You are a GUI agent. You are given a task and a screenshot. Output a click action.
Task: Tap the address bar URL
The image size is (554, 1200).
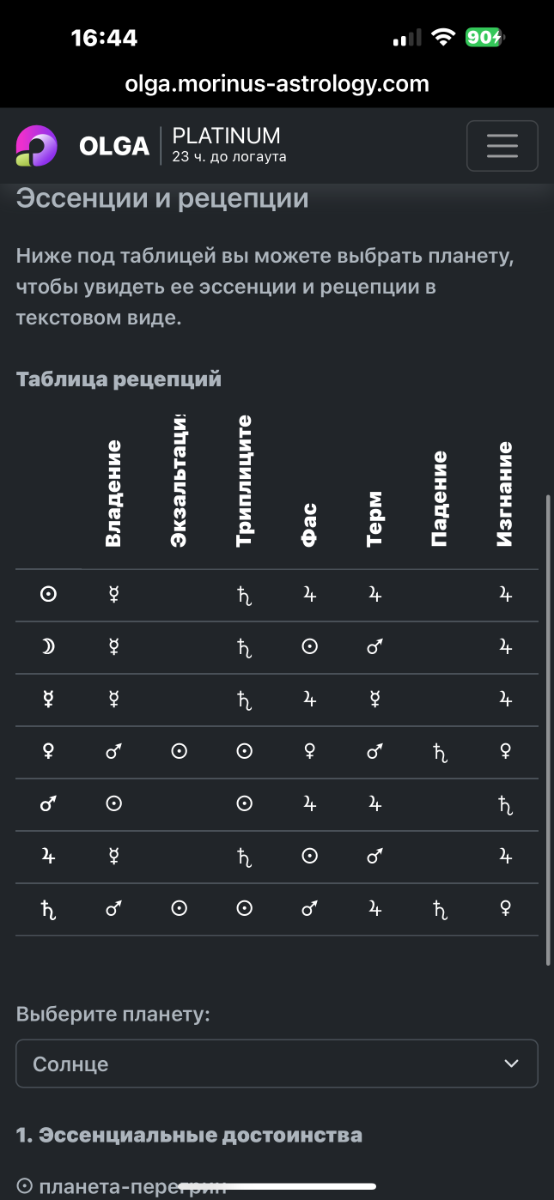(x=277, y=83)
